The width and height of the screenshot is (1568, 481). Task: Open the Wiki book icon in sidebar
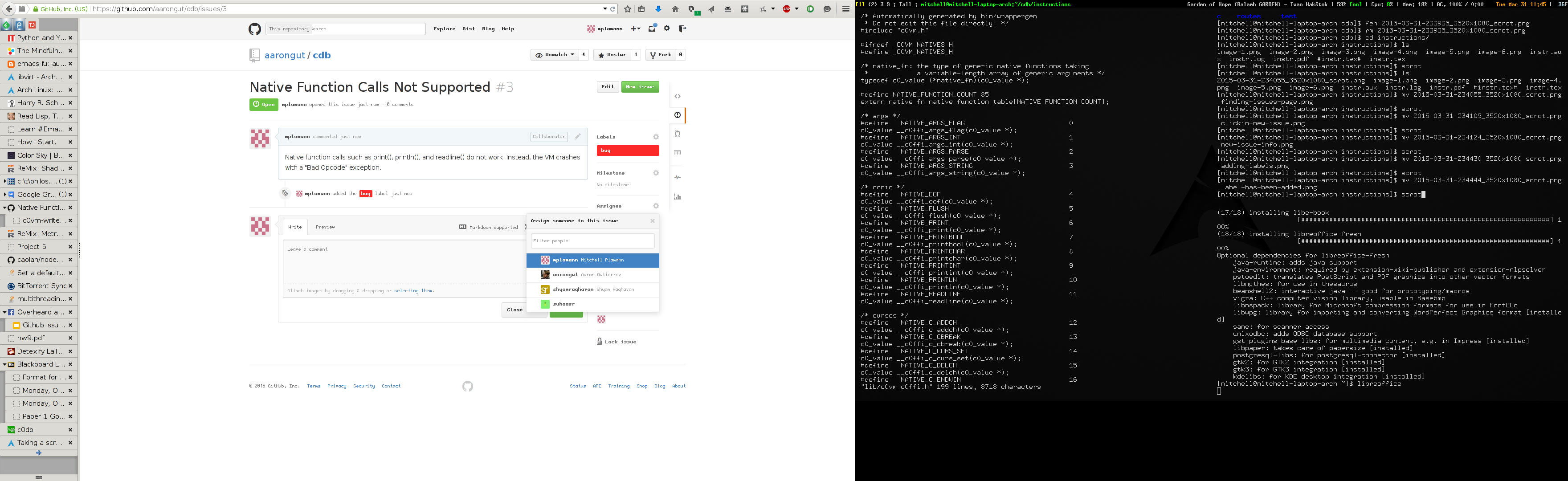coord(678,152)
